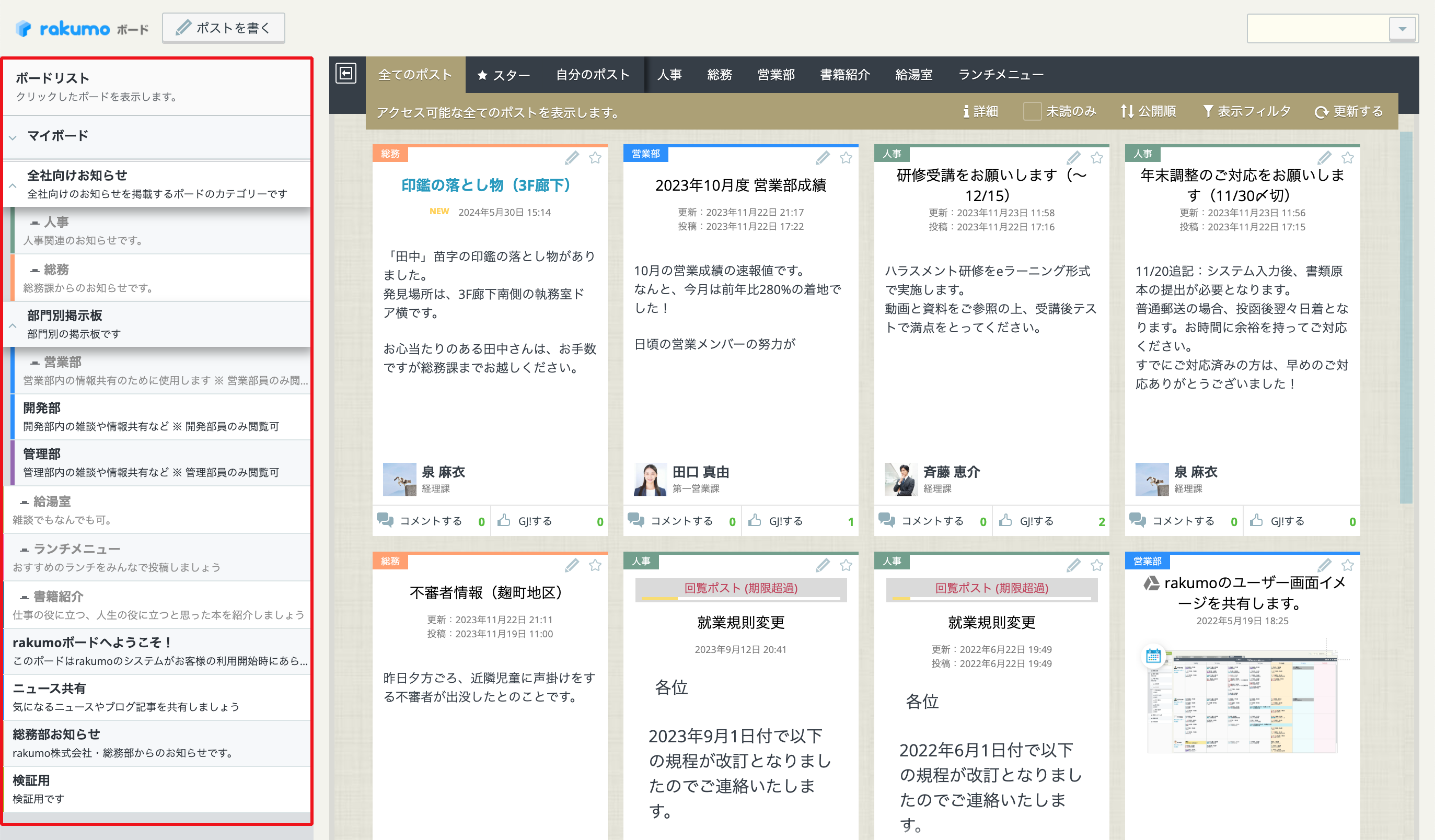
Task: Edit the 2023年10月度 営業部成績 post
Action: coord(823,158)
